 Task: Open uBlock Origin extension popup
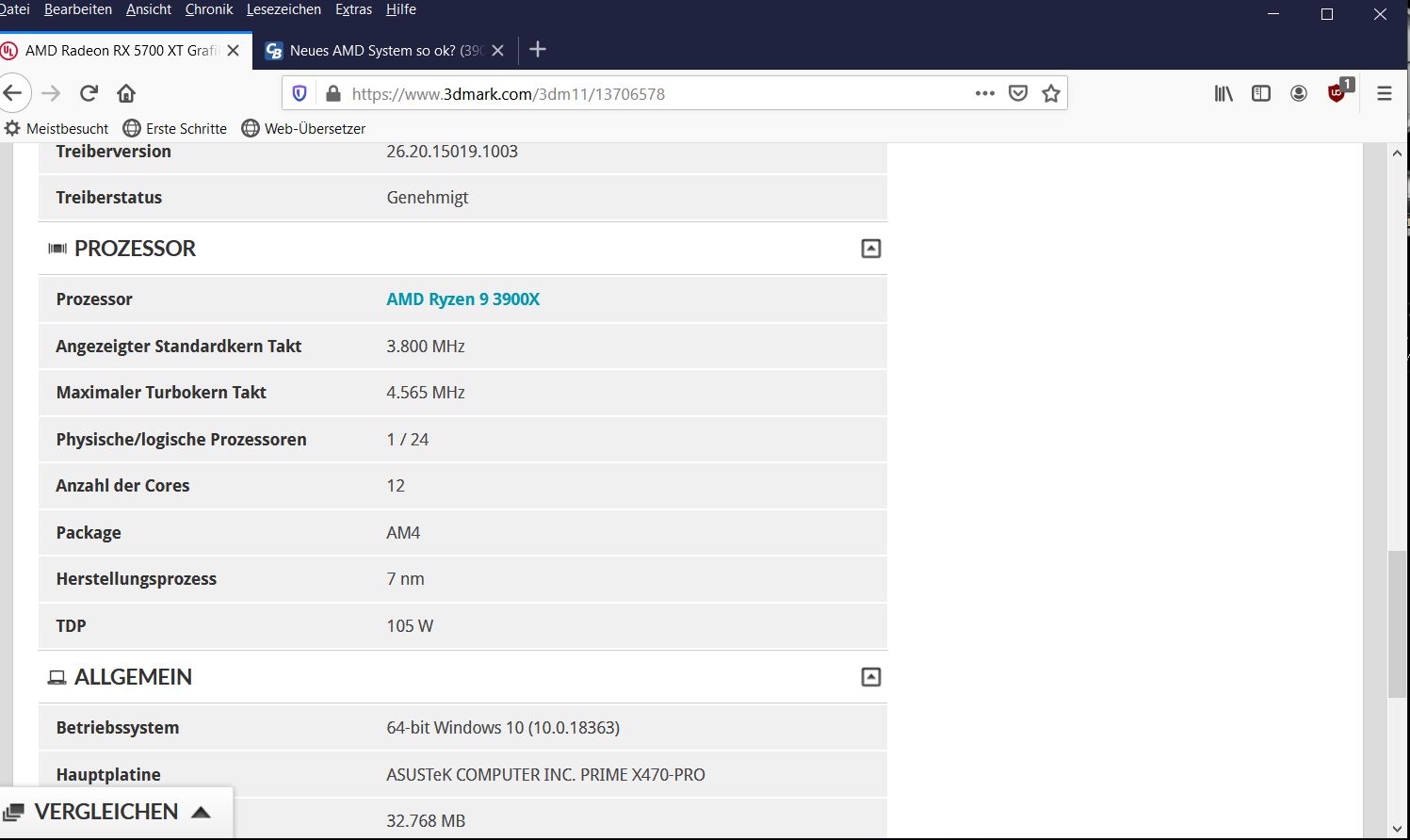1338,91
